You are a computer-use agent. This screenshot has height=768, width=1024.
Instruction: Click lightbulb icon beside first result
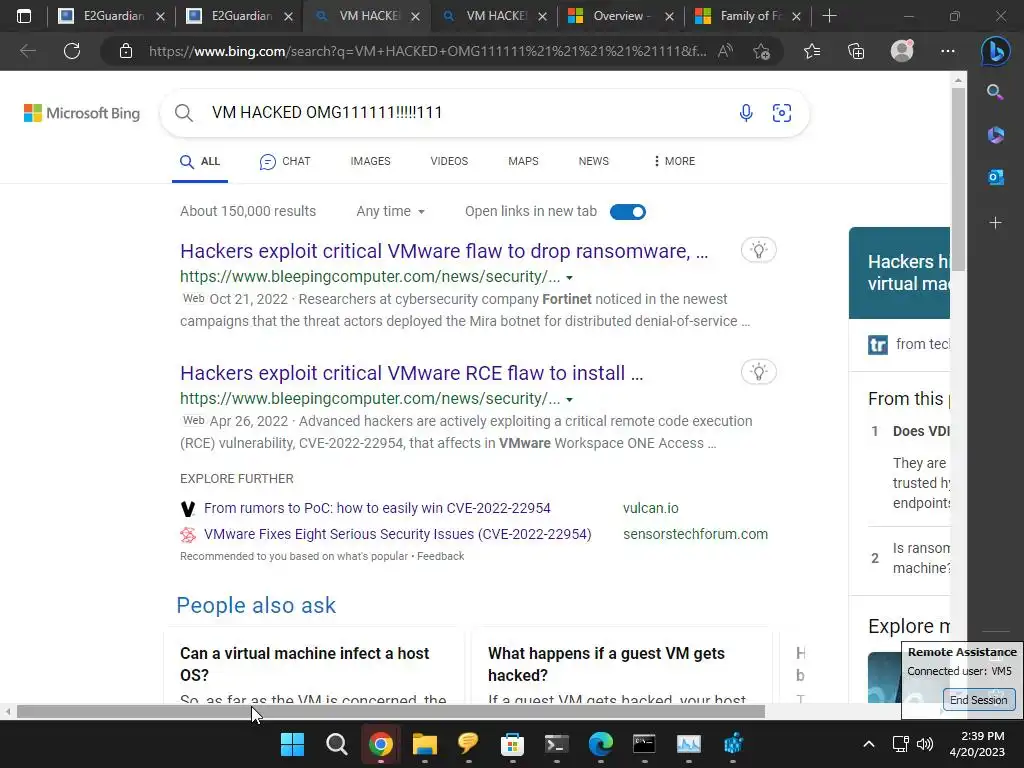click(x=758, y=250)
